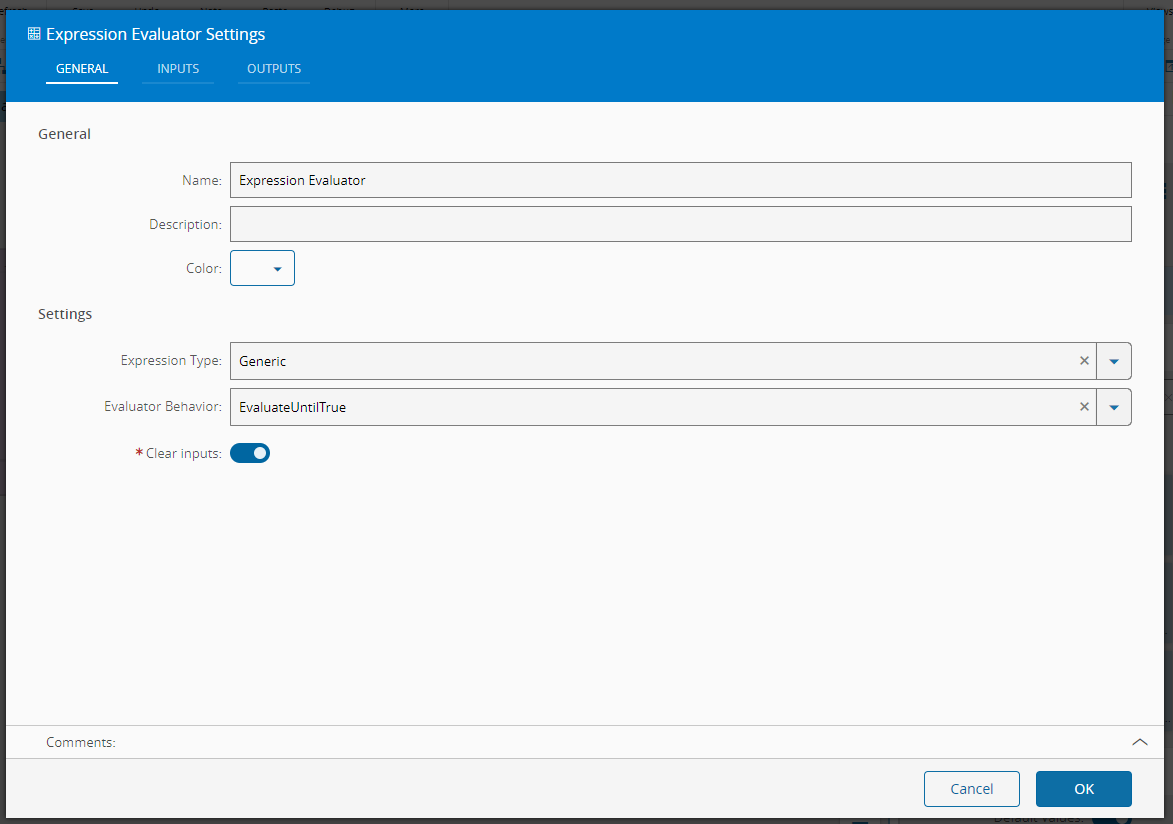This screenshot has height=824, width=1173.
Task: Click the EvaluateUntilTrue value in Evaluator Behavior
Action: click(292, 407)
